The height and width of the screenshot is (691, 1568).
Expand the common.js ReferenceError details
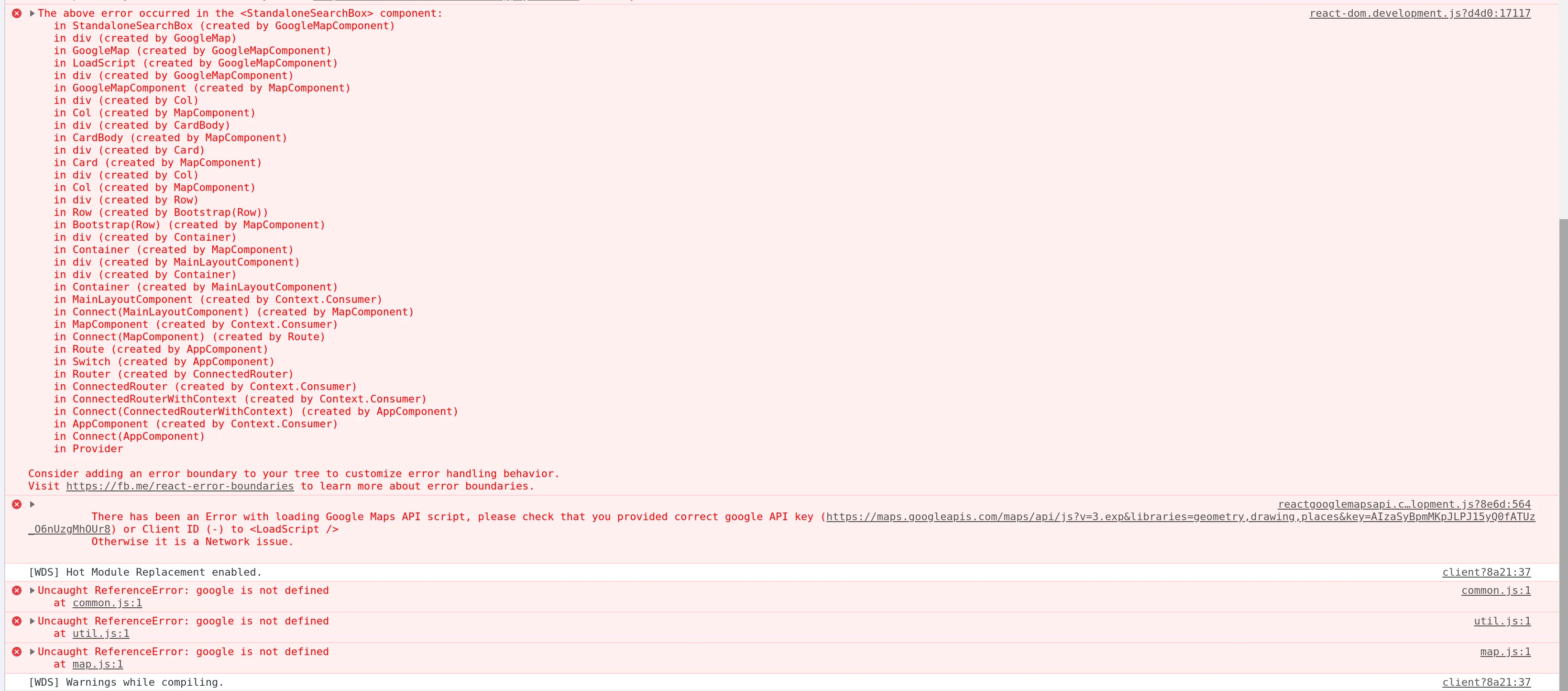click(x=32, y=591)
